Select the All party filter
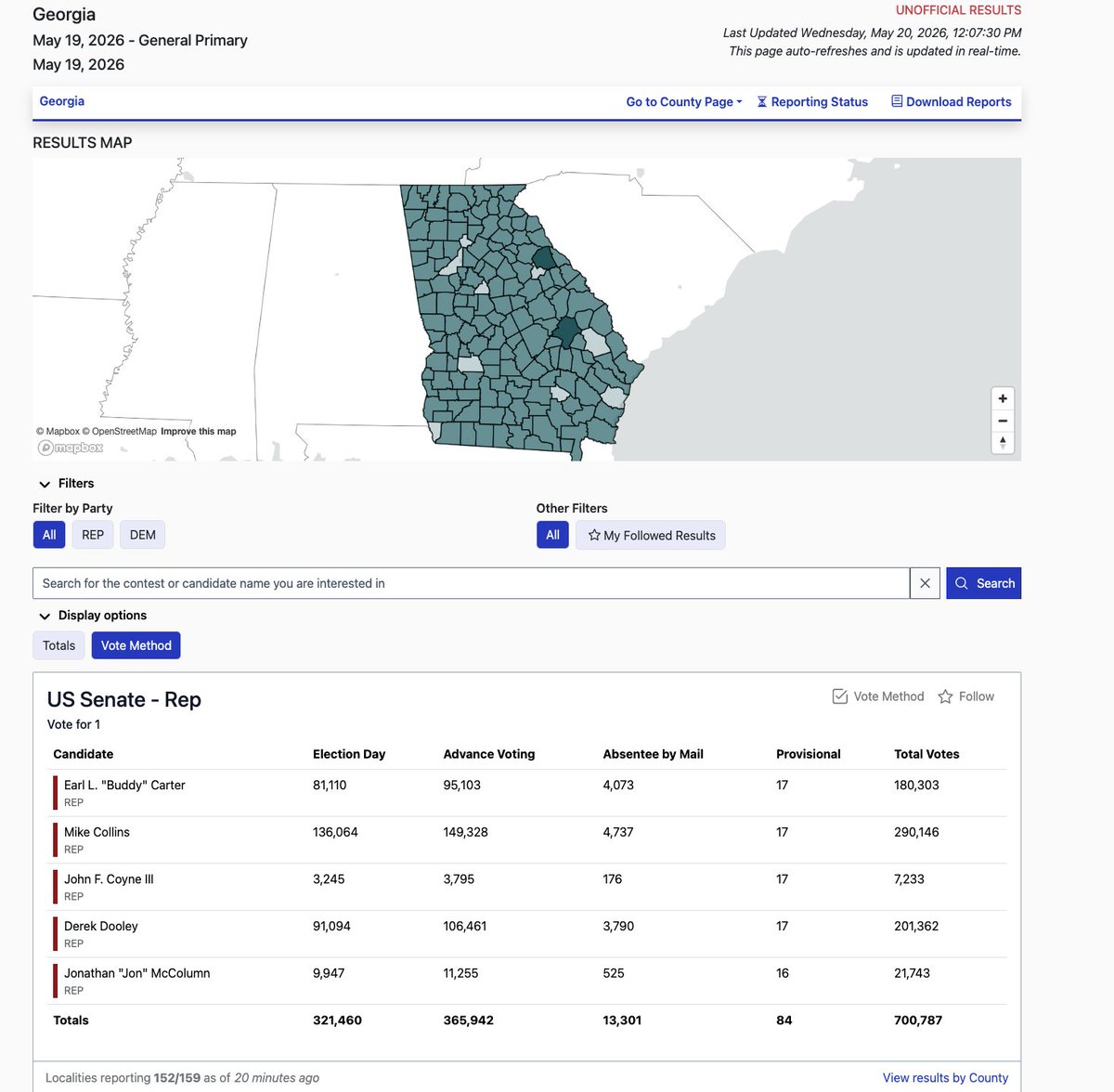 point(49,535)
